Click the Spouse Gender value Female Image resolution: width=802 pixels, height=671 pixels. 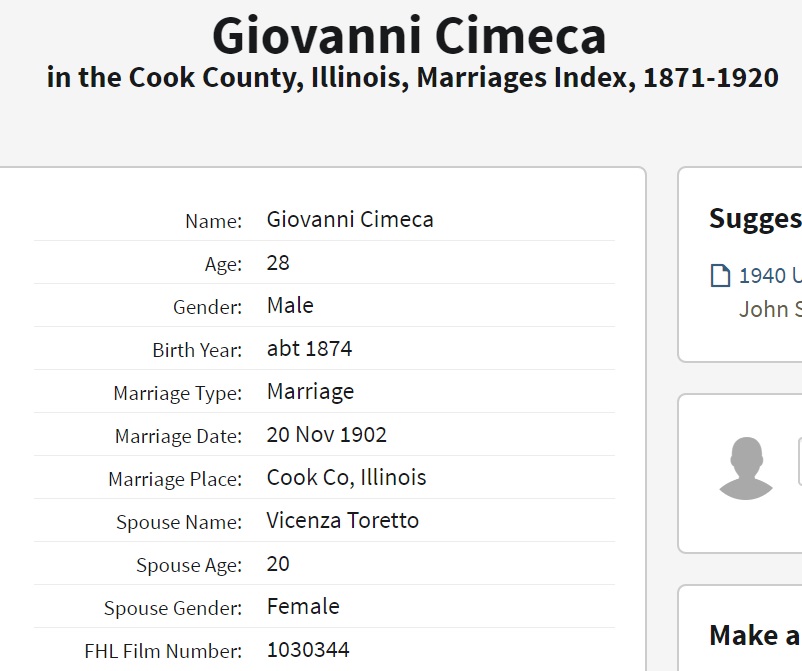(x=303, y=607)
